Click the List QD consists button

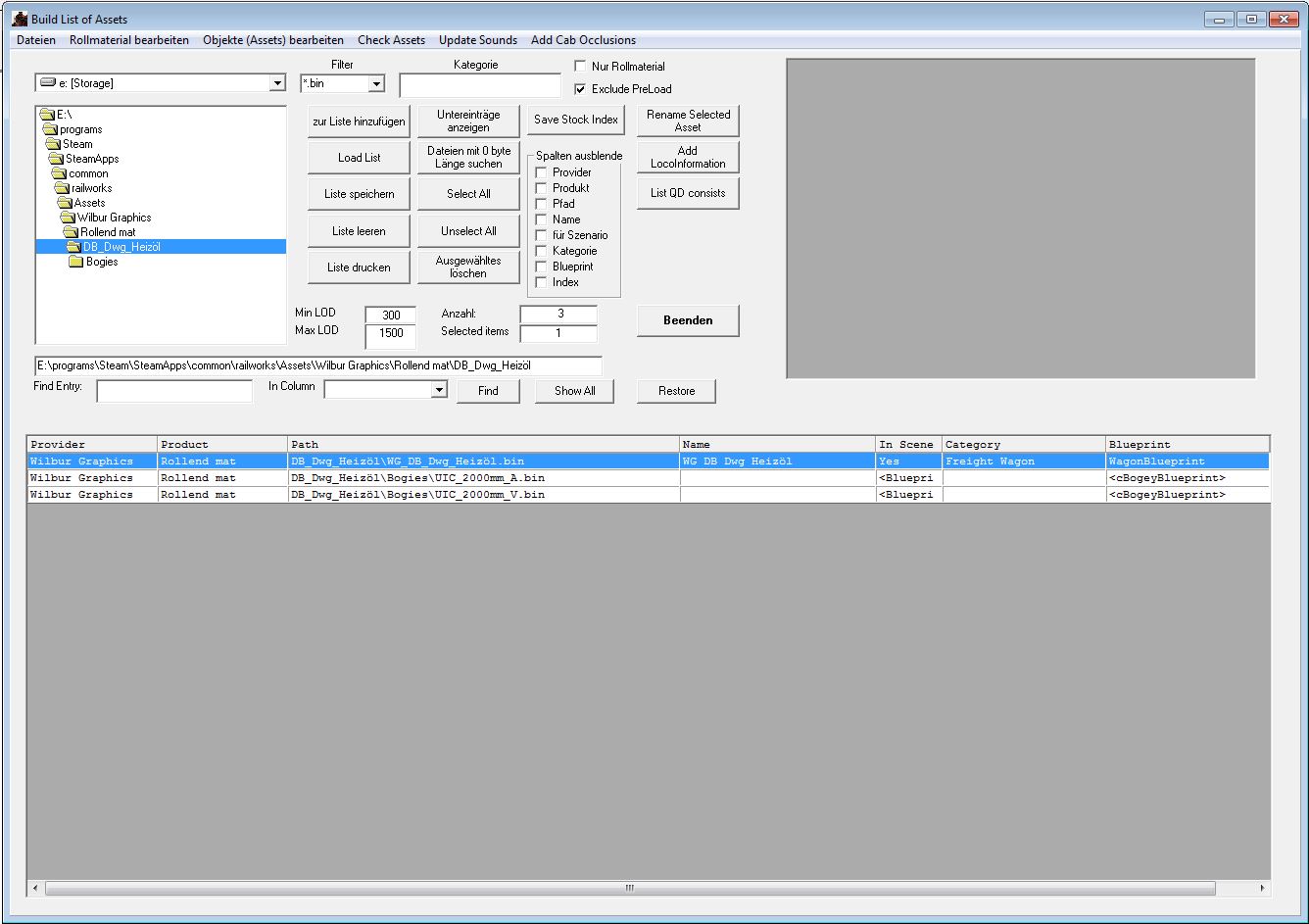(688, 193)
